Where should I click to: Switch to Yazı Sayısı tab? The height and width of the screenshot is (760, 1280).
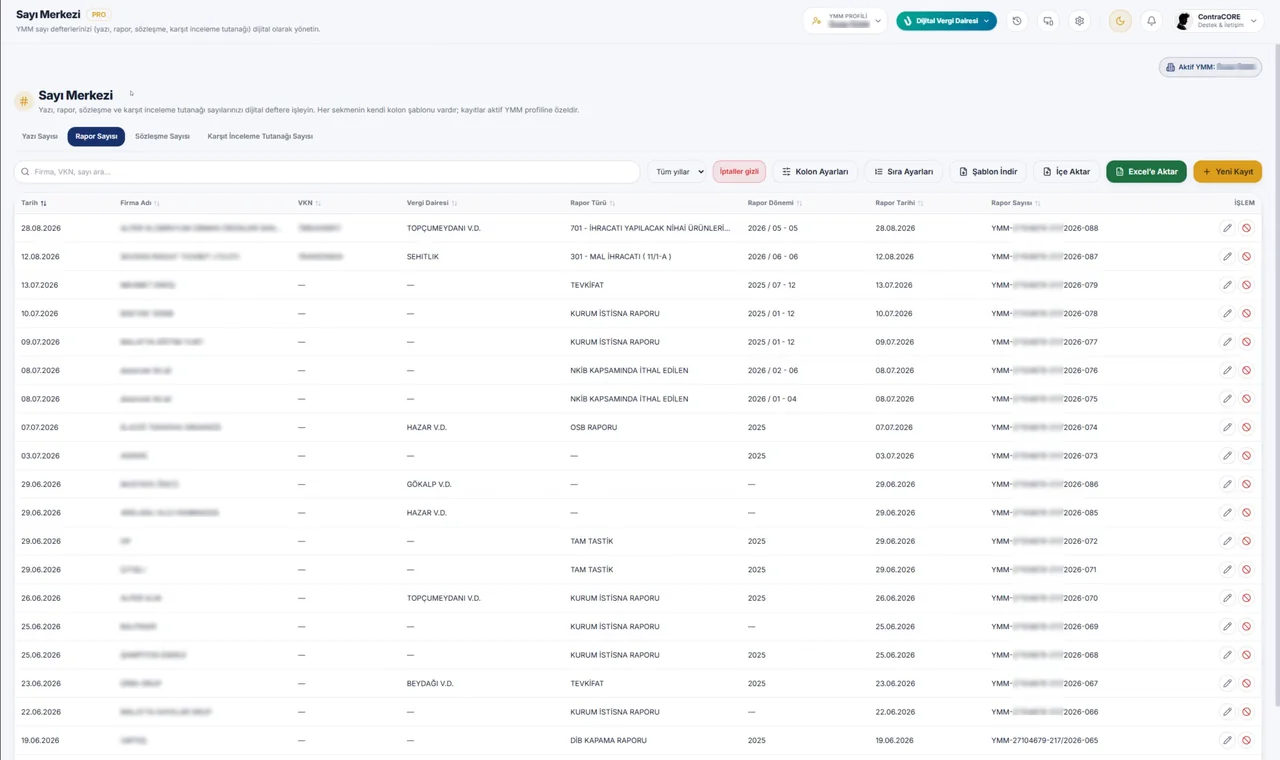(40, 136)
